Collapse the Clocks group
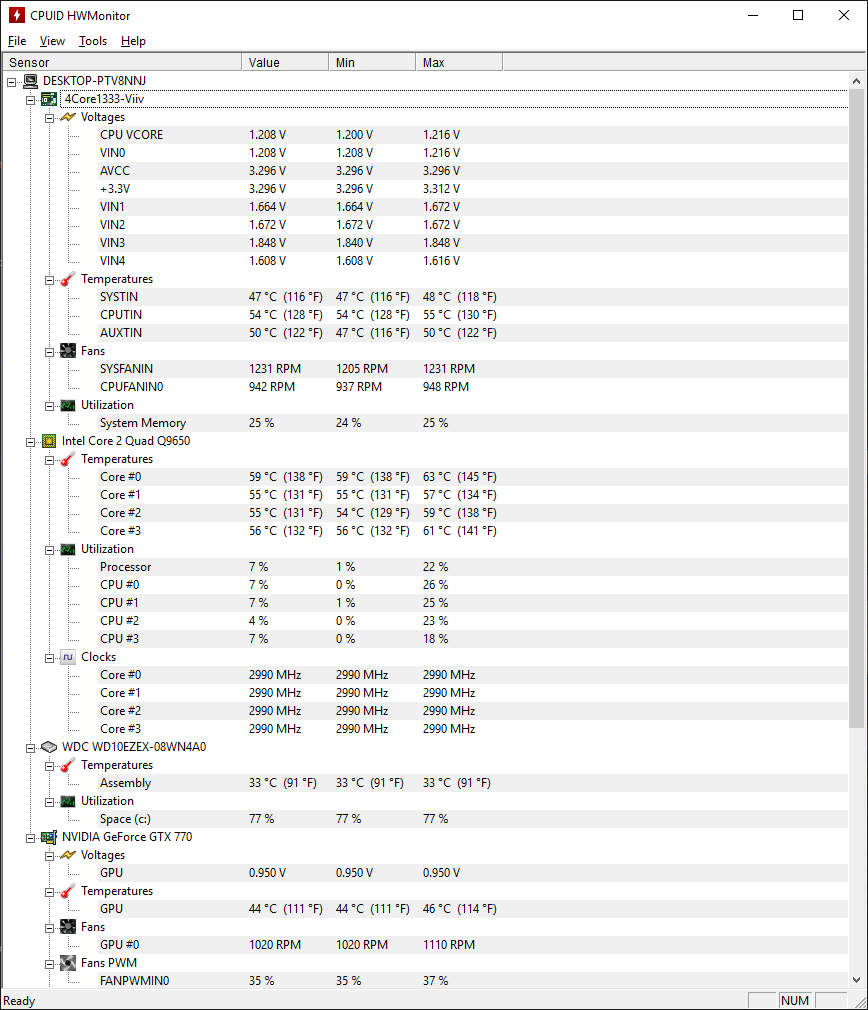Image resolution: width=868 pixels, height=1010 pixels. click(x=49, y=658)
